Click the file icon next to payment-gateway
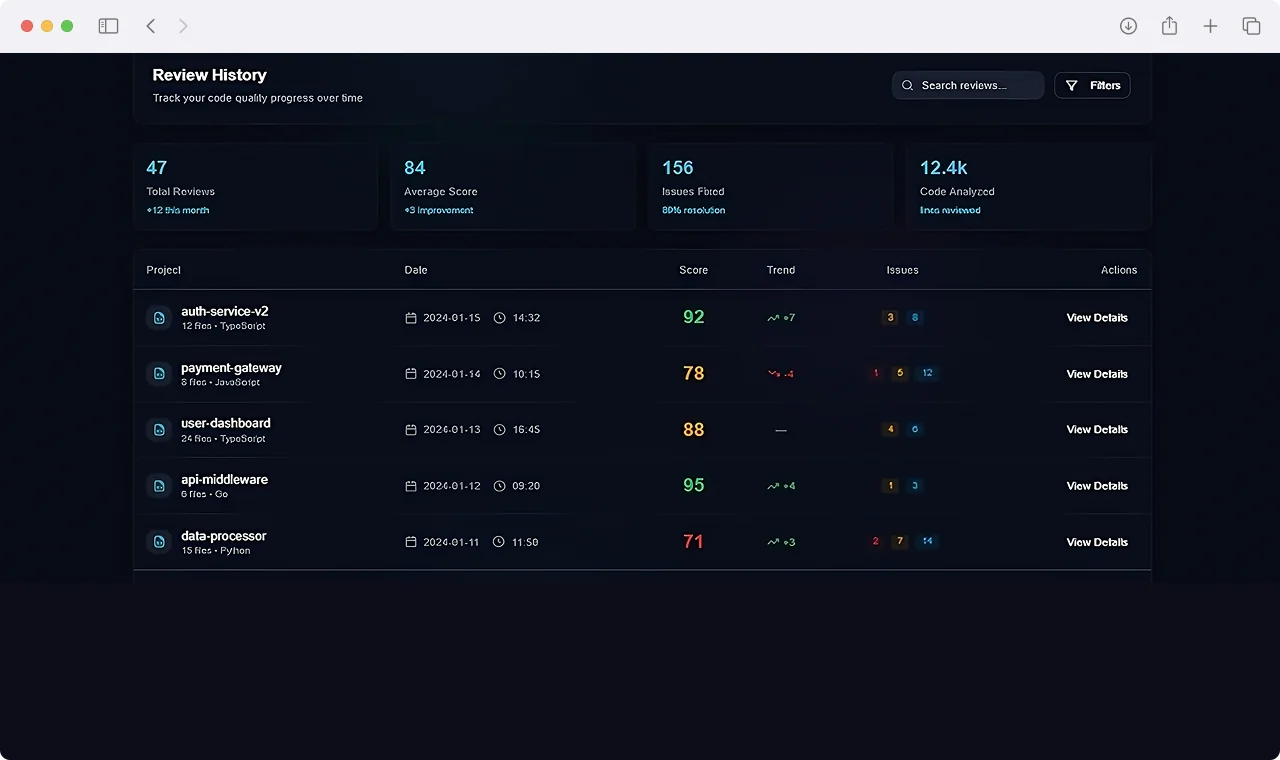 click(158, 374)
